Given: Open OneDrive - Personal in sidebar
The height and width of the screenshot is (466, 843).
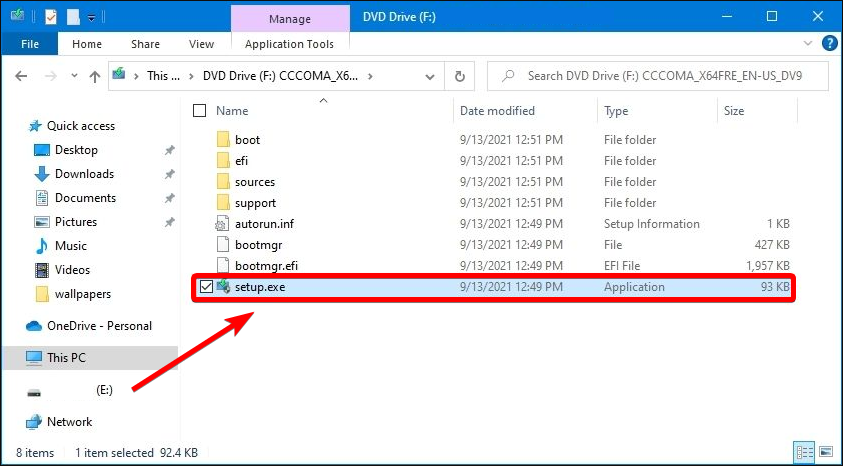Looking at the screenshot, I should (x=99, y=326).
